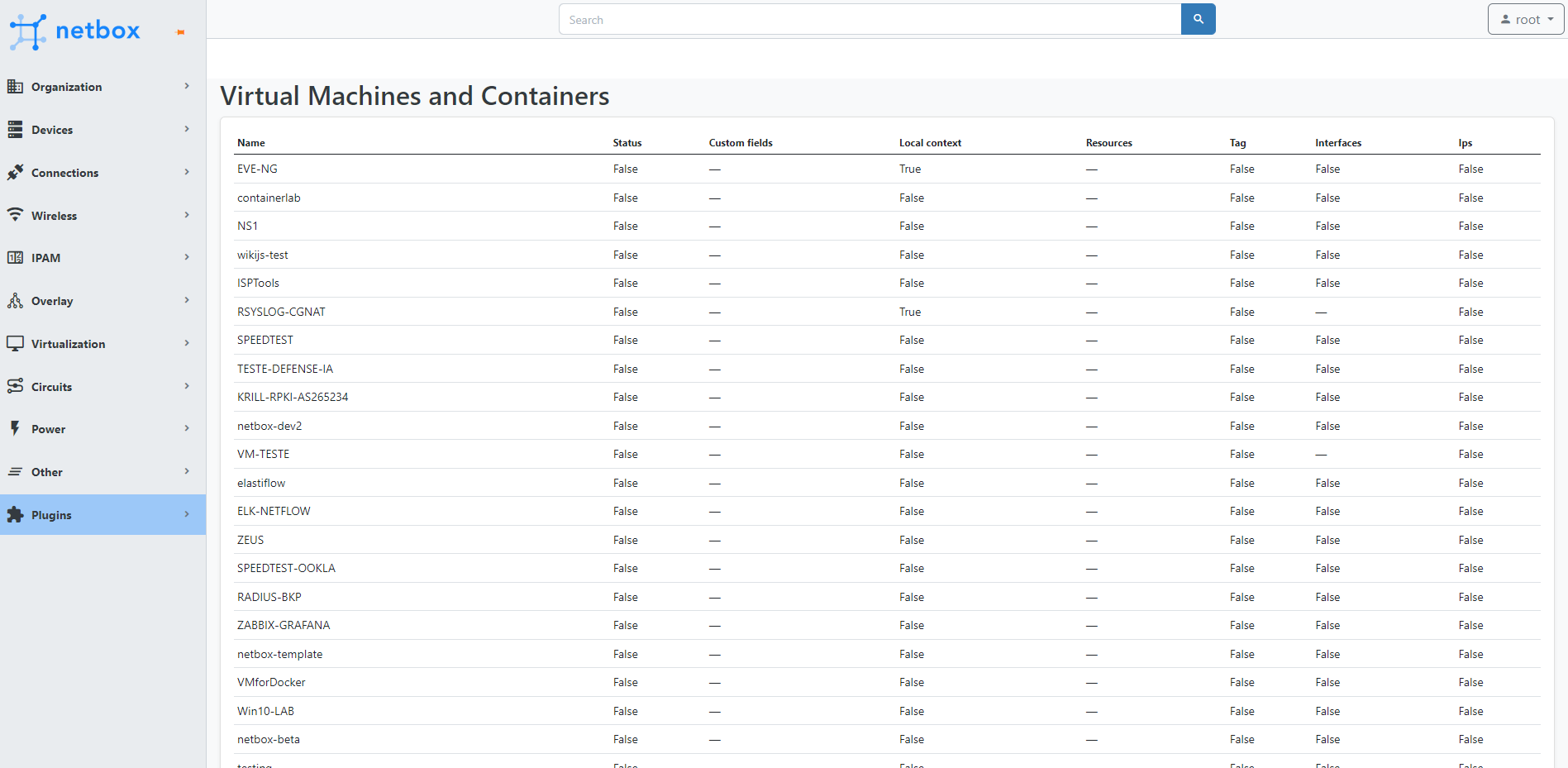Image resolution: width=1568 pixels, height=768 pixels.
Task: Select the NS1 row name
Action: (247, 226)
